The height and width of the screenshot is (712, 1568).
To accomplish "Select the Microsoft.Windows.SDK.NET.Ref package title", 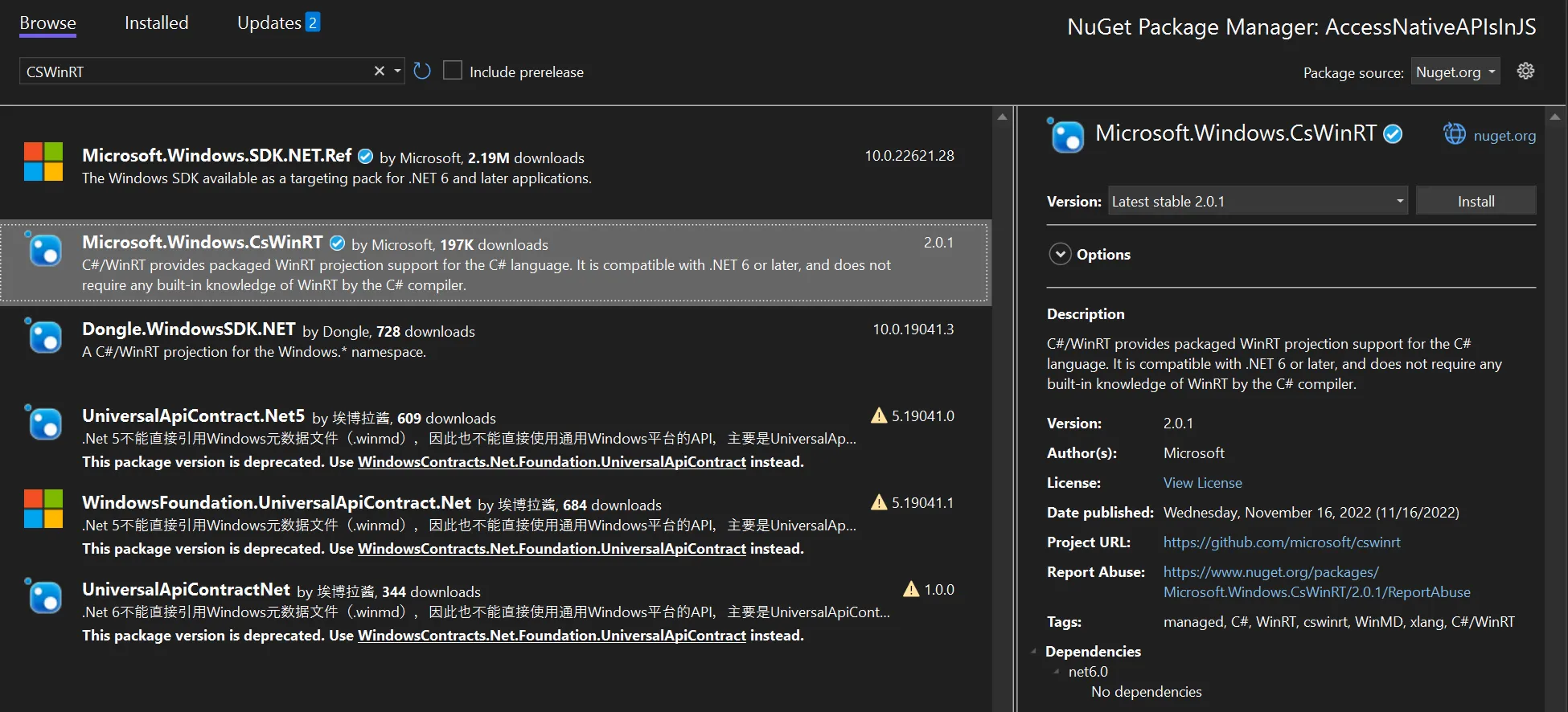I will point(217,155).
